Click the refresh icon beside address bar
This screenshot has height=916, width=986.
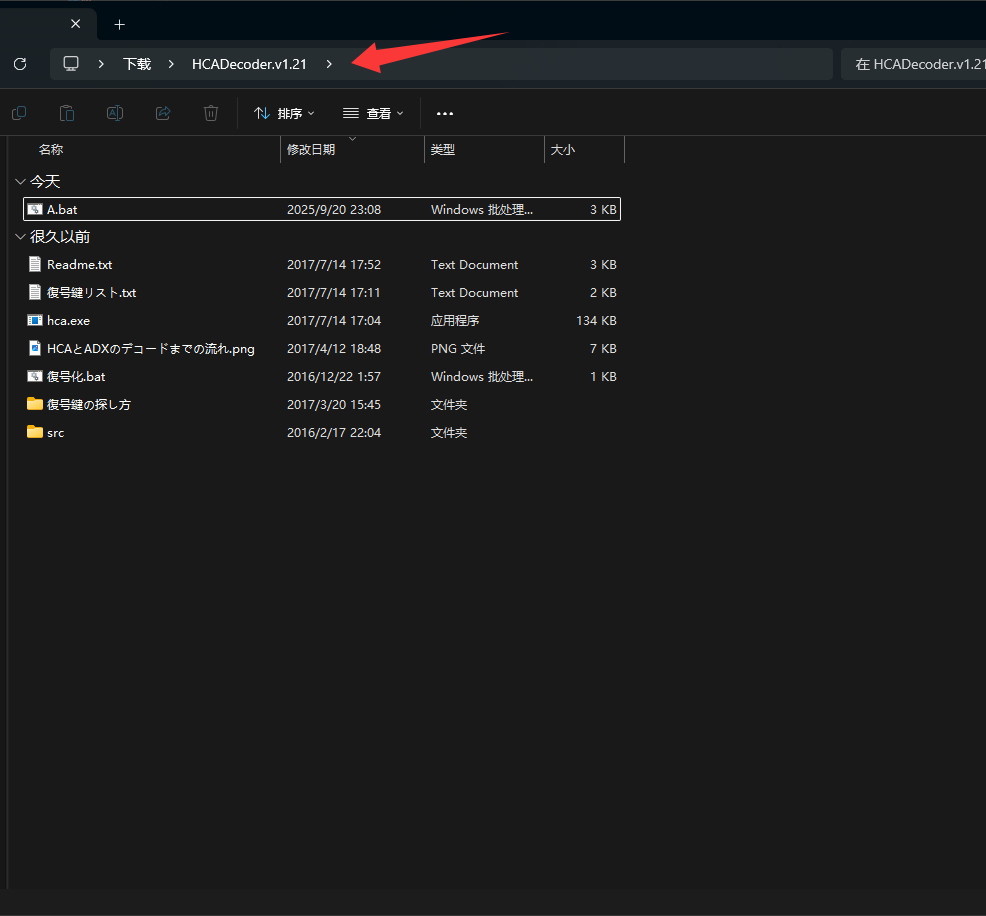click(19, 64)
